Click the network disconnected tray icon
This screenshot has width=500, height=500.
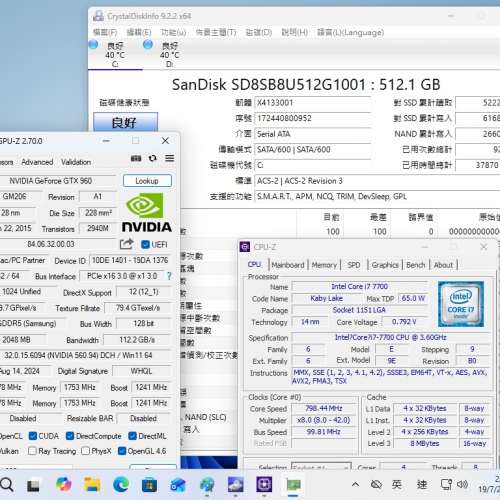[x=376, y=484]
